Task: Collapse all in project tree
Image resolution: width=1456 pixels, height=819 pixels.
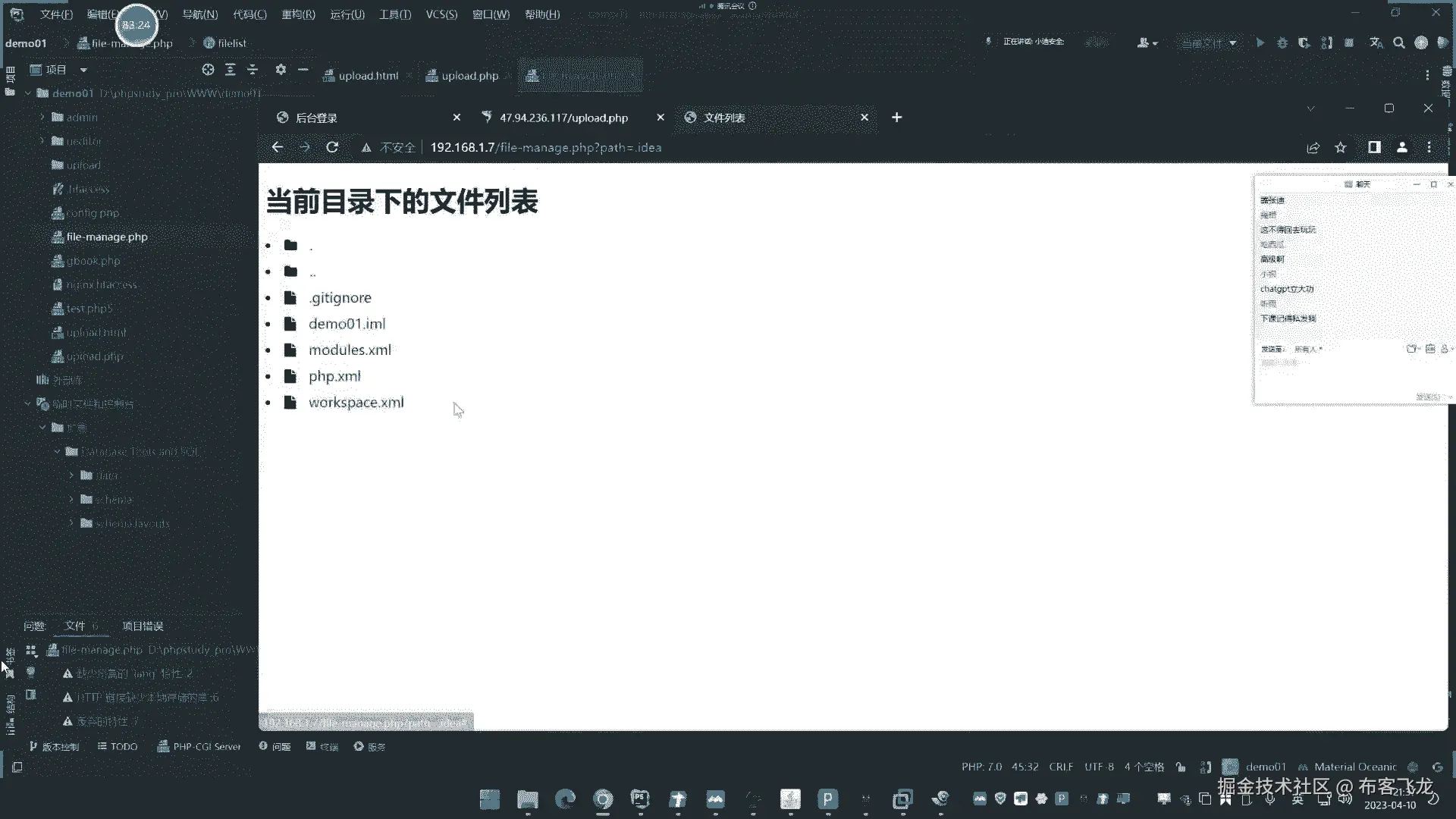Action: 253,69
